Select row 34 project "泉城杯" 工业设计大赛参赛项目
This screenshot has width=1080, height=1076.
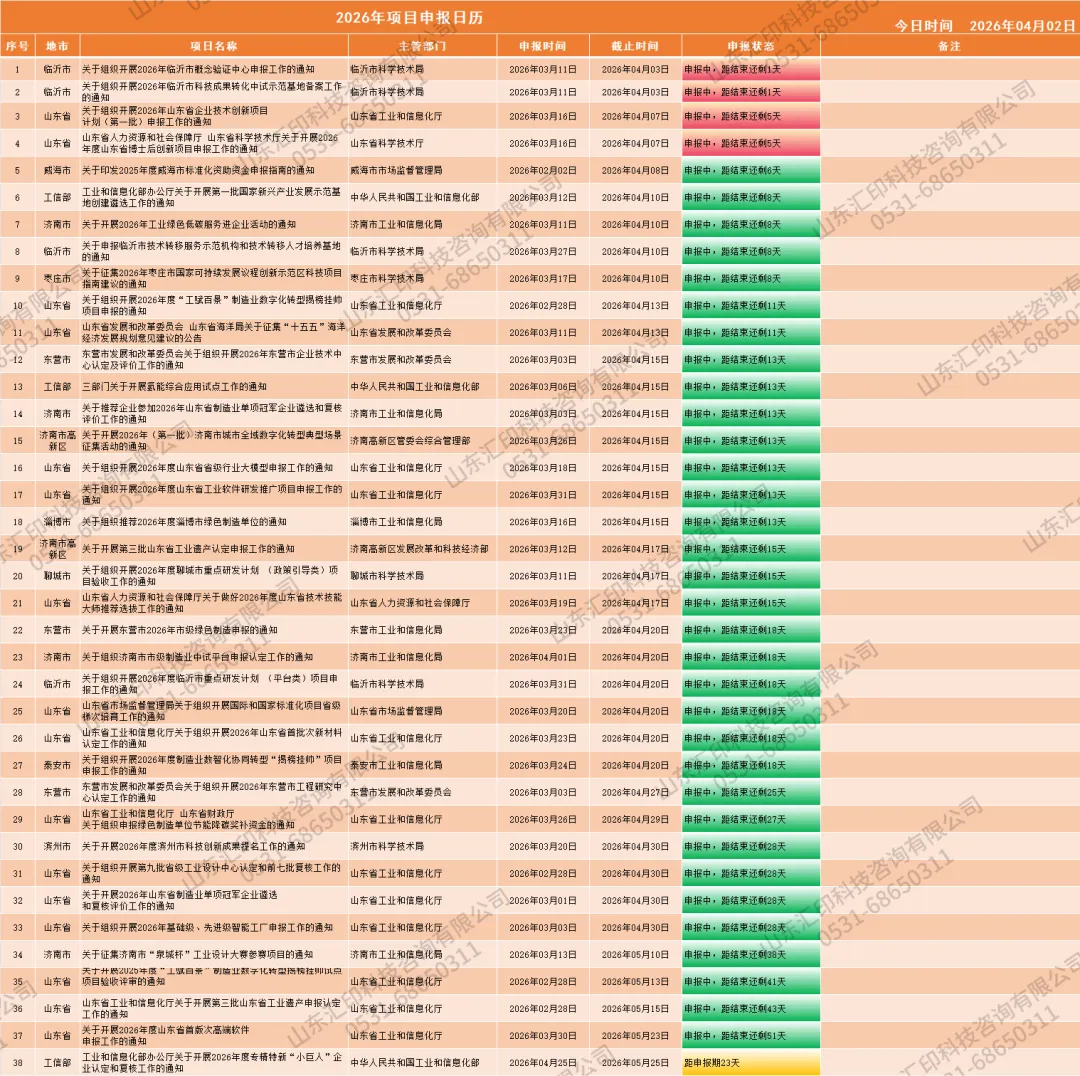click(x=198, y=954)
